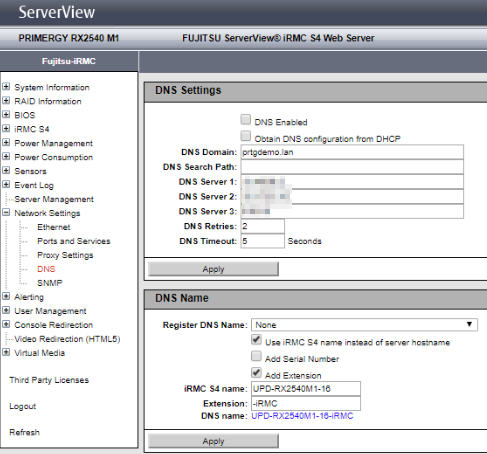Expand the Sensors tree node
The height and width of the screenshot is (454, 487).
point(6,171)
